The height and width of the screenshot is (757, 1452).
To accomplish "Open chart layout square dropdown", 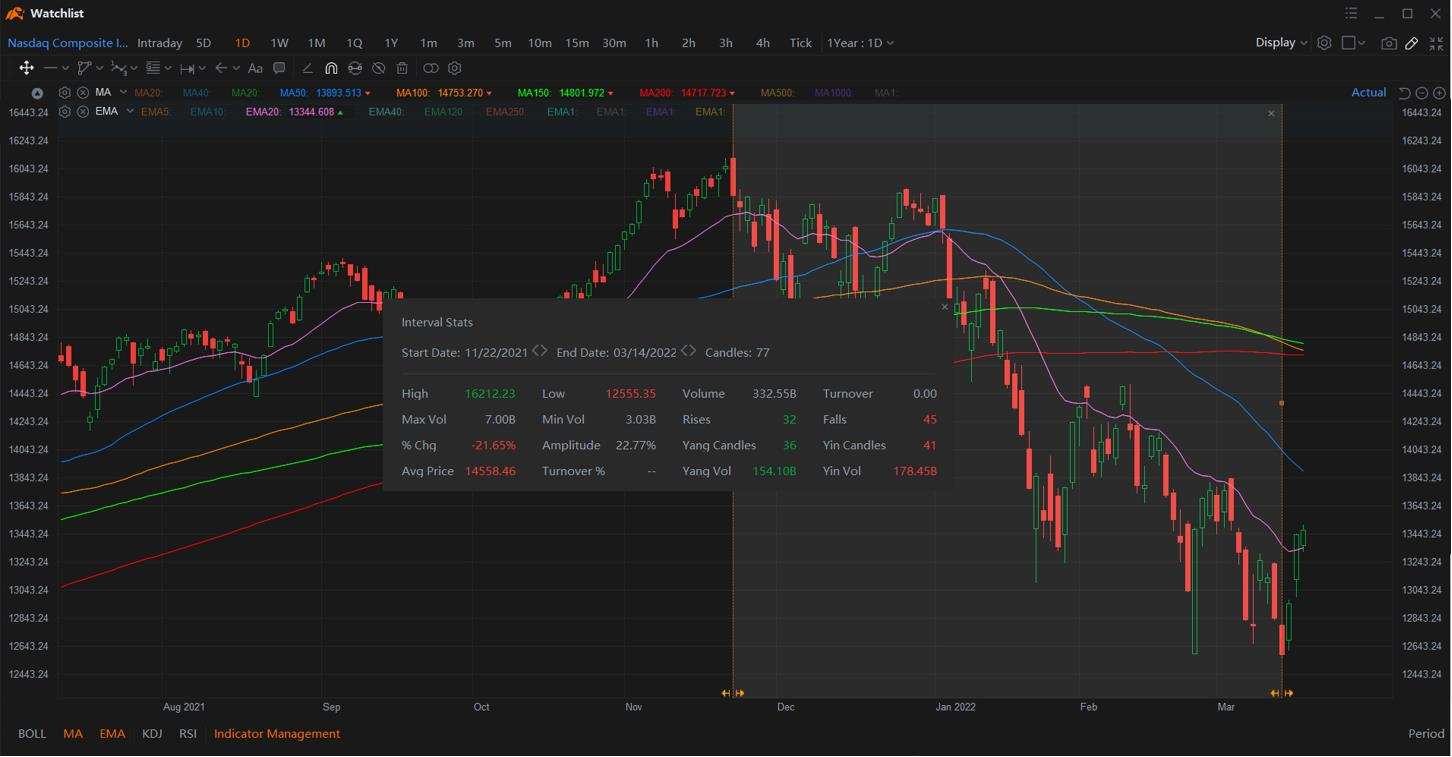I will (1353, 43).
